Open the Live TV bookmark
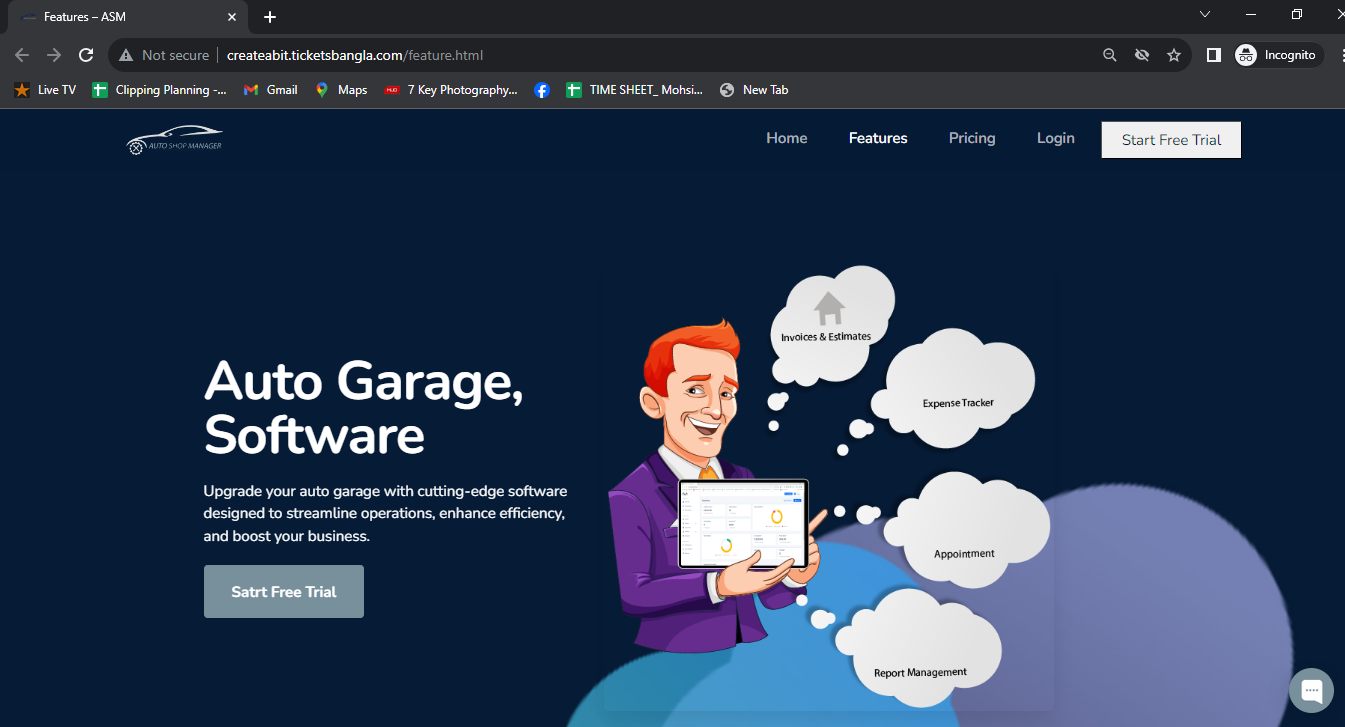This screenshot has width=1345, height=727. [46, 90]
